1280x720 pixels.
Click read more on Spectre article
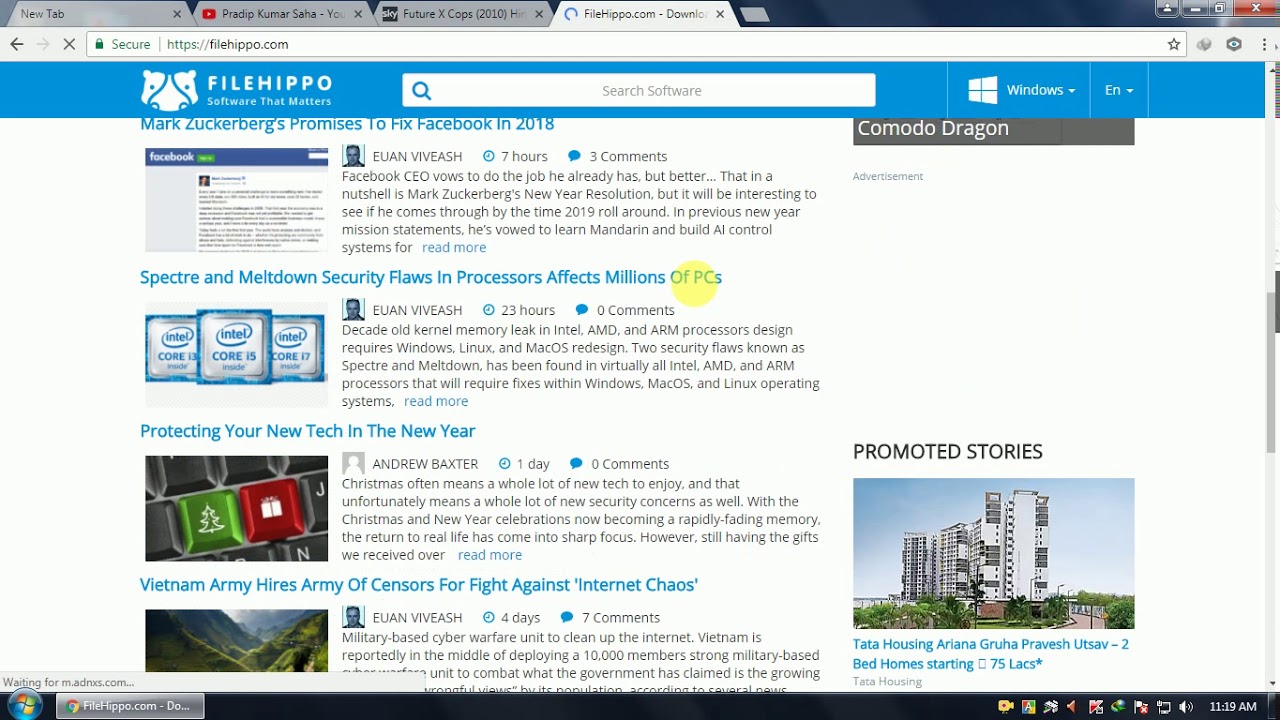pyautogui.click(x=436, y=401)
